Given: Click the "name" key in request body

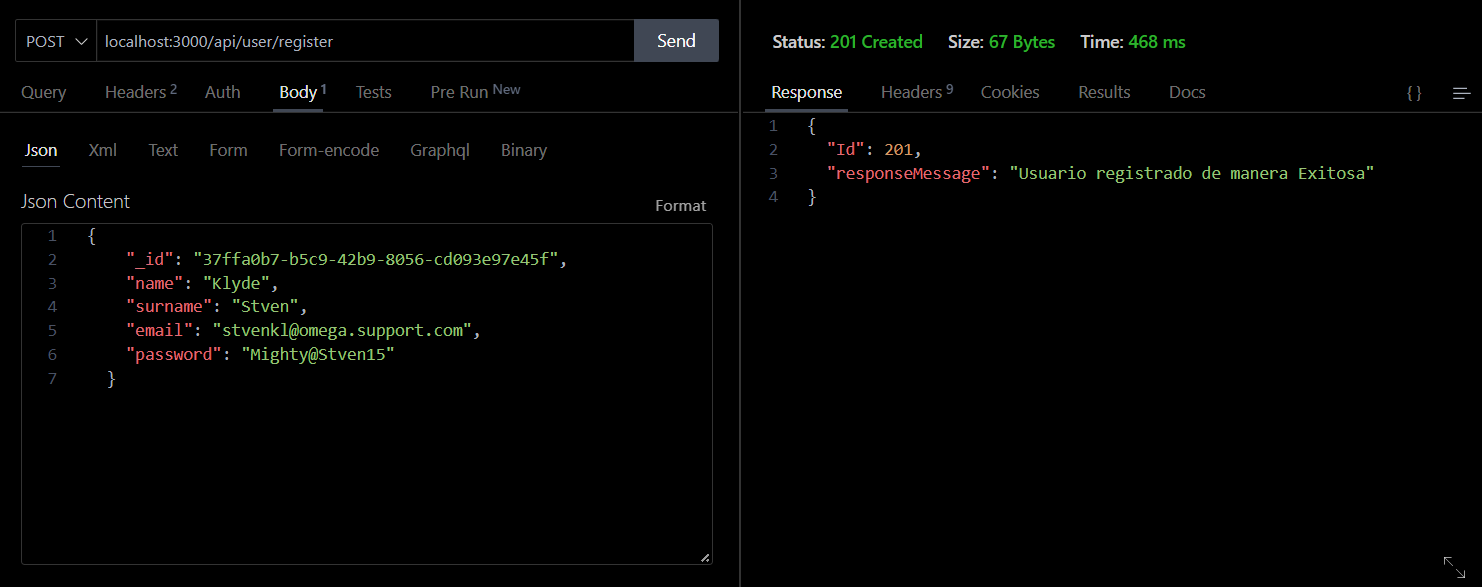Looking at the screenshot, I should pos(156,283).
